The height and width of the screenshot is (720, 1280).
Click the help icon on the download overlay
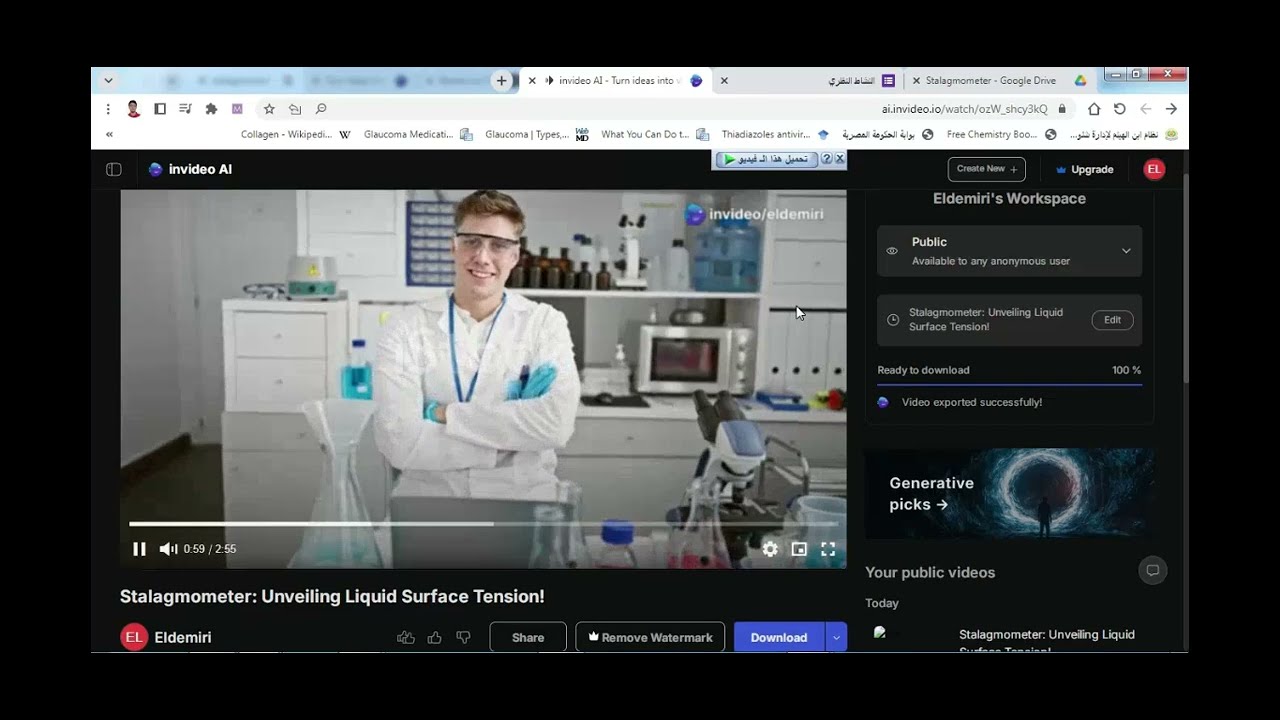point(826,159)
